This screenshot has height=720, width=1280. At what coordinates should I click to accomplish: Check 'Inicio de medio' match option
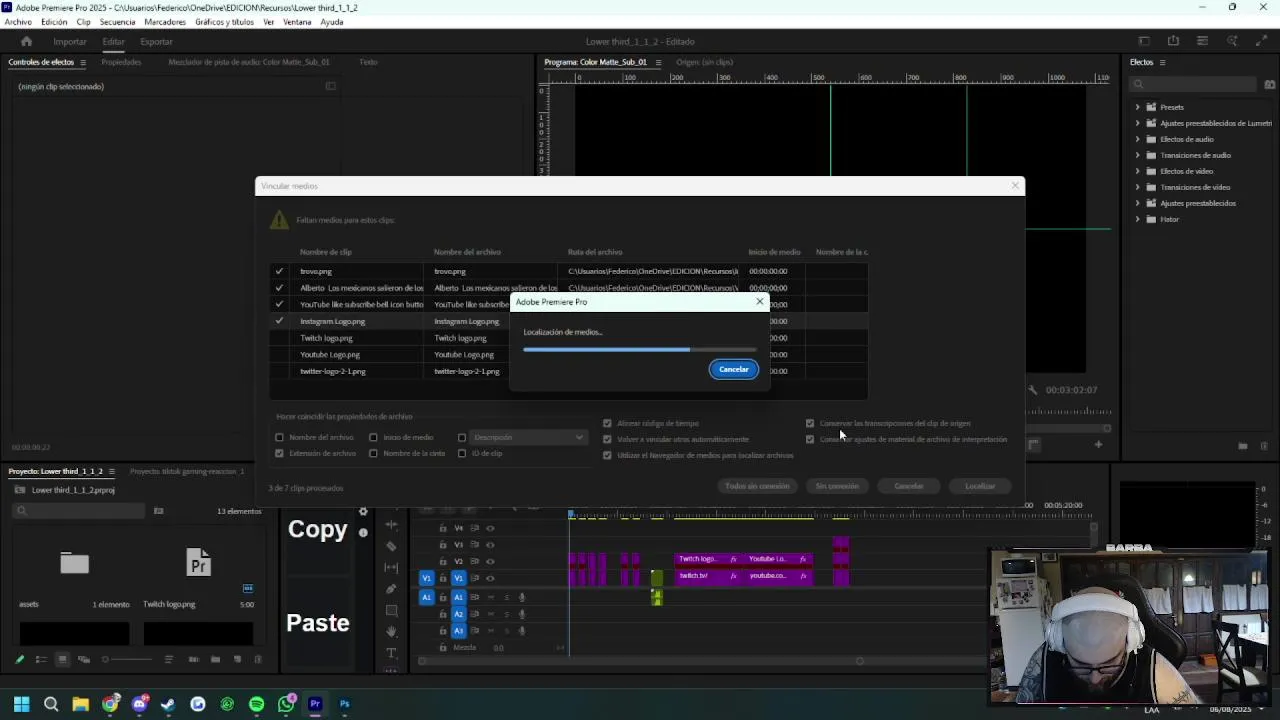[373, 437]
